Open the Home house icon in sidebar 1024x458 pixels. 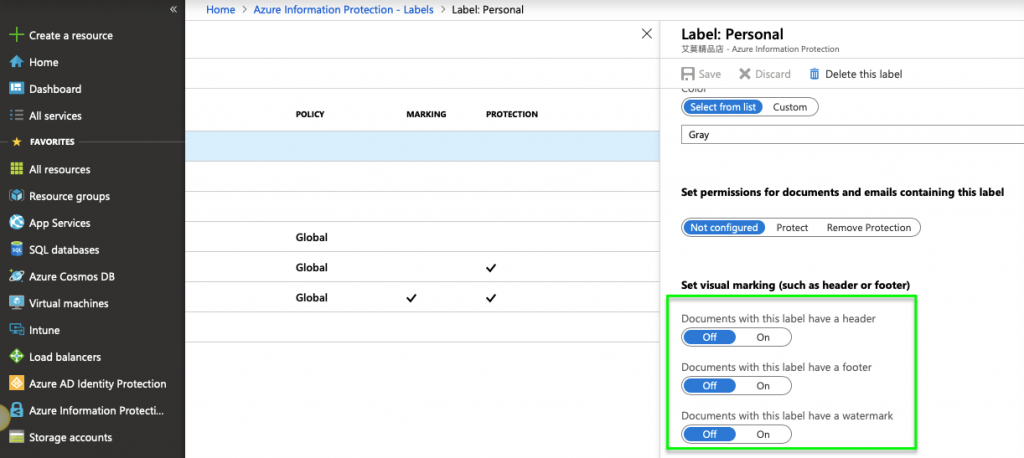[17, 62]
